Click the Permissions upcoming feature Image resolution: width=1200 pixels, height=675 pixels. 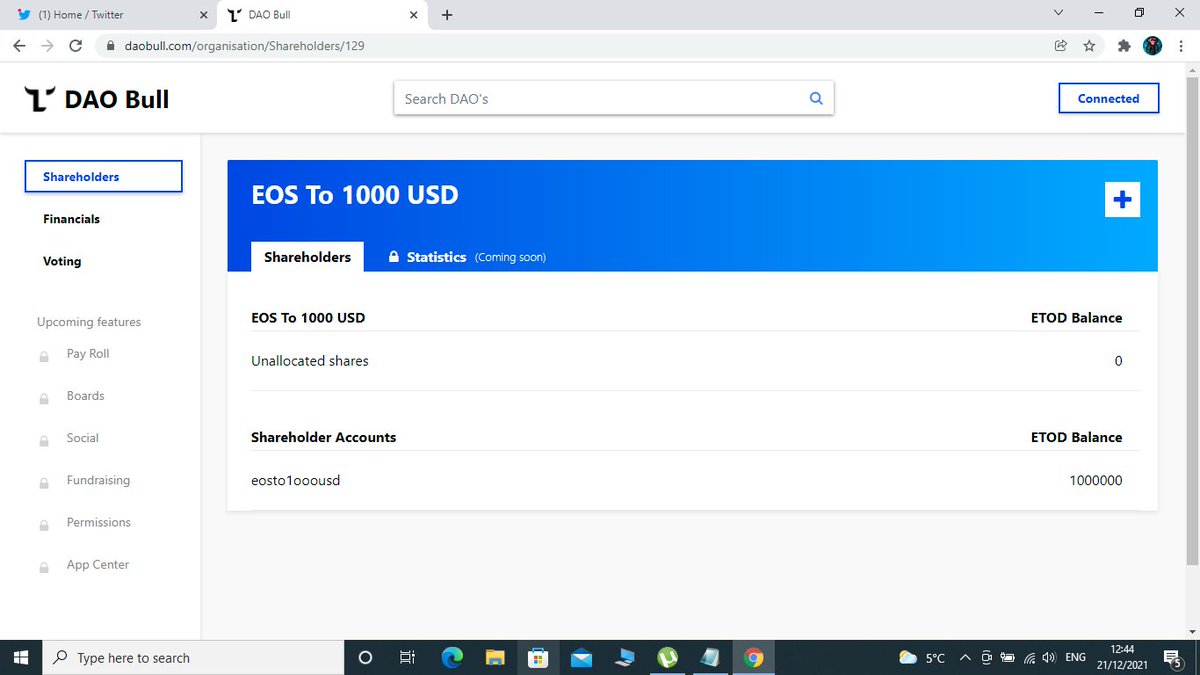pos(98,522)
